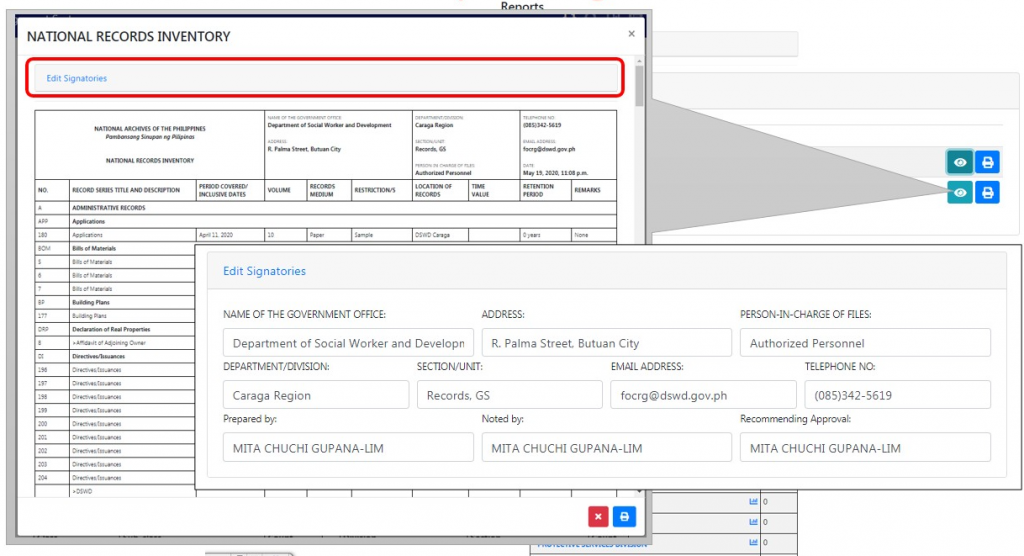The image size is (1024, 556).
Task: Click '(085)342-5619' in the document preview header
Action: point(542,125)
